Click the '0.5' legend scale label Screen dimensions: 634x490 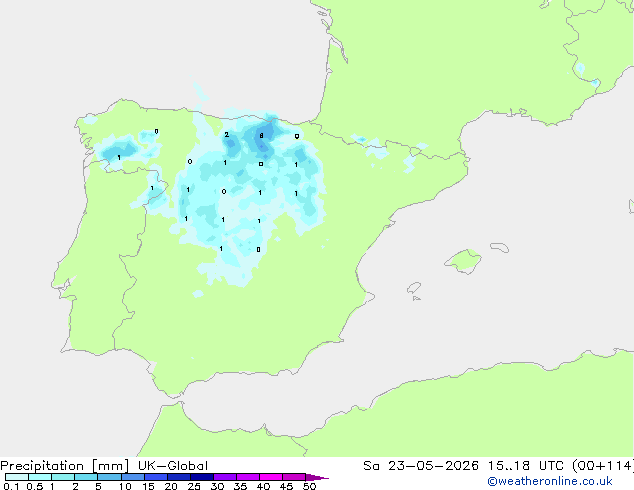(x=35, y=486)
